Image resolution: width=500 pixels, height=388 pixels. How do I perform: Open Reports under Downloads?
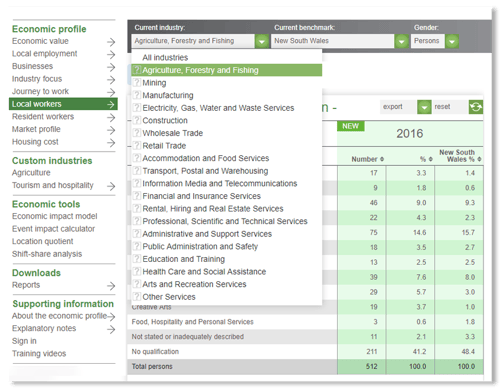(26, 285)
